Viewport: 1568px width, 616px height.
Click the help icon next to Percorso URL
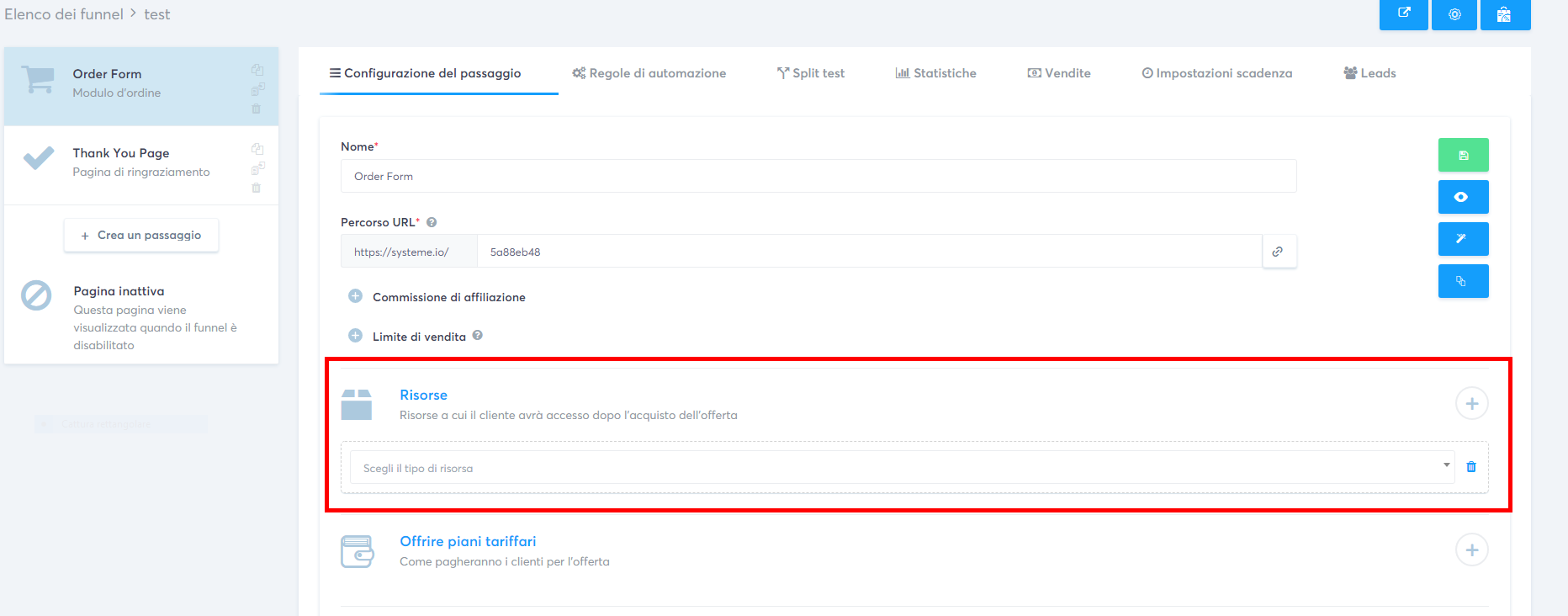click(432, 222)
